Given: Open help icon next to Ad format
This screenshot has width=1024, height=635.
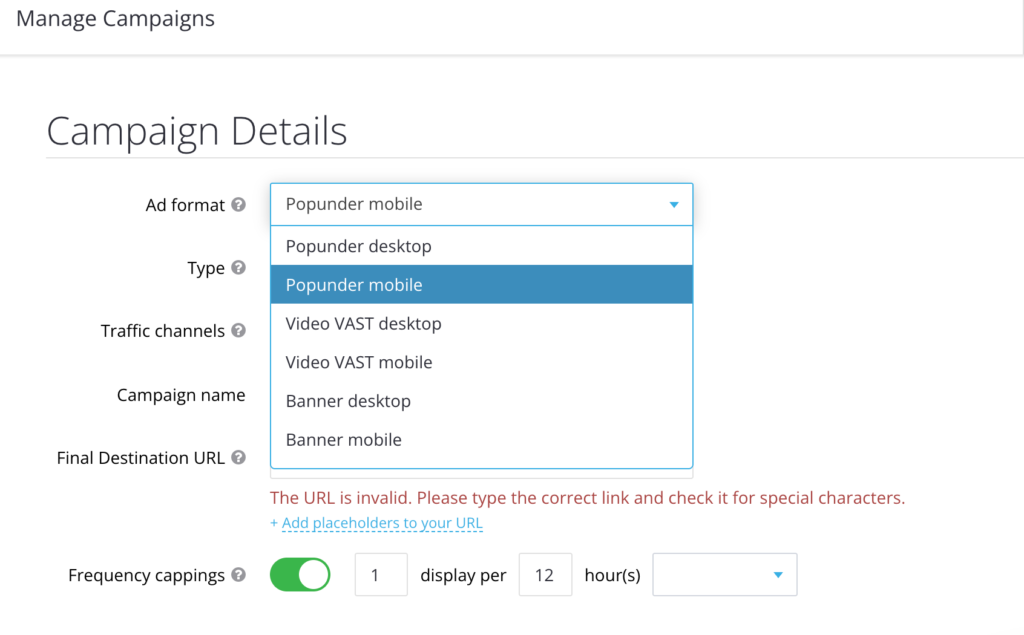Looking at the screenshot, I should point(238,204).
